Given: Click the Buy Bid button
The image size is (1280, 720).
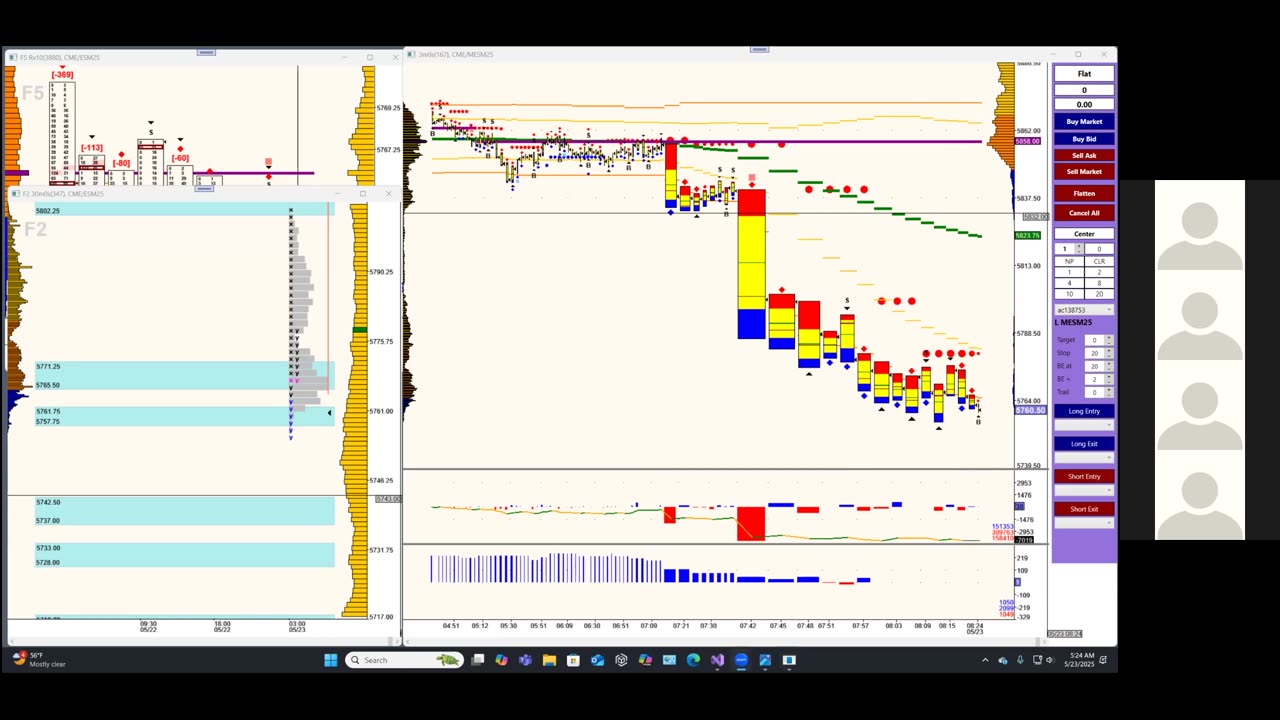Looking at the screenshot, I should tap(1084, 139).
